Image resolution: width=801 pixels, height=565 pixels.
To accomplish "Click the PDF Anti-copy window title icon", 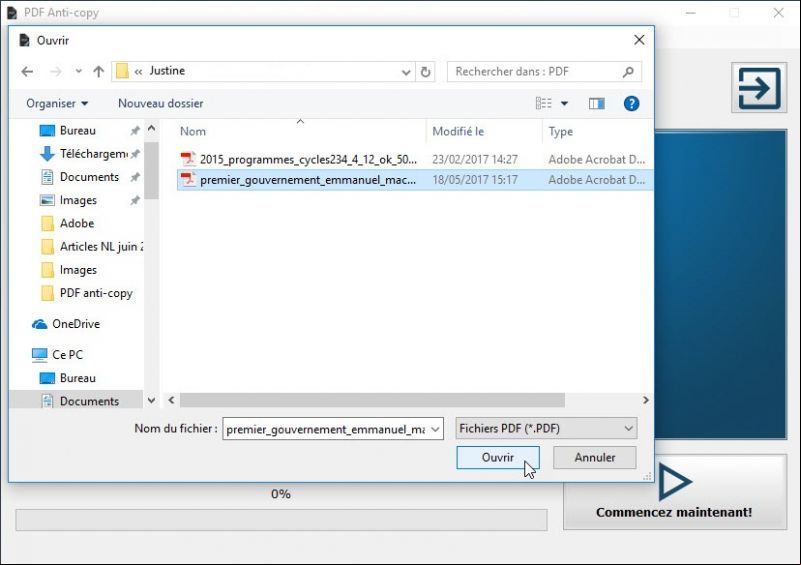I will coord(12,13).
